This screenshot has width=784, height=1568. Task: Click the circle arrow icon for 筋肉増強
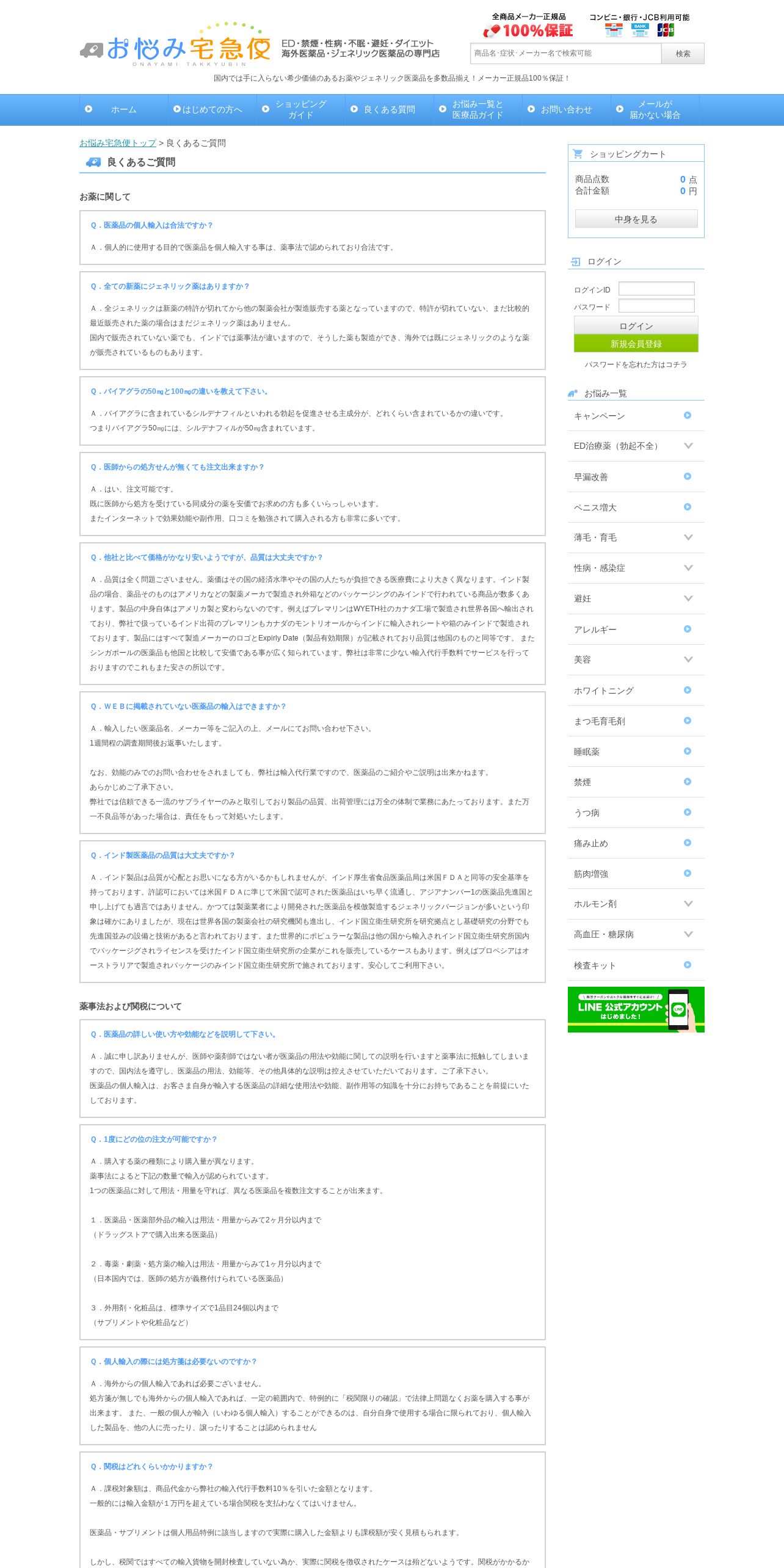click(x=688, y=873)
